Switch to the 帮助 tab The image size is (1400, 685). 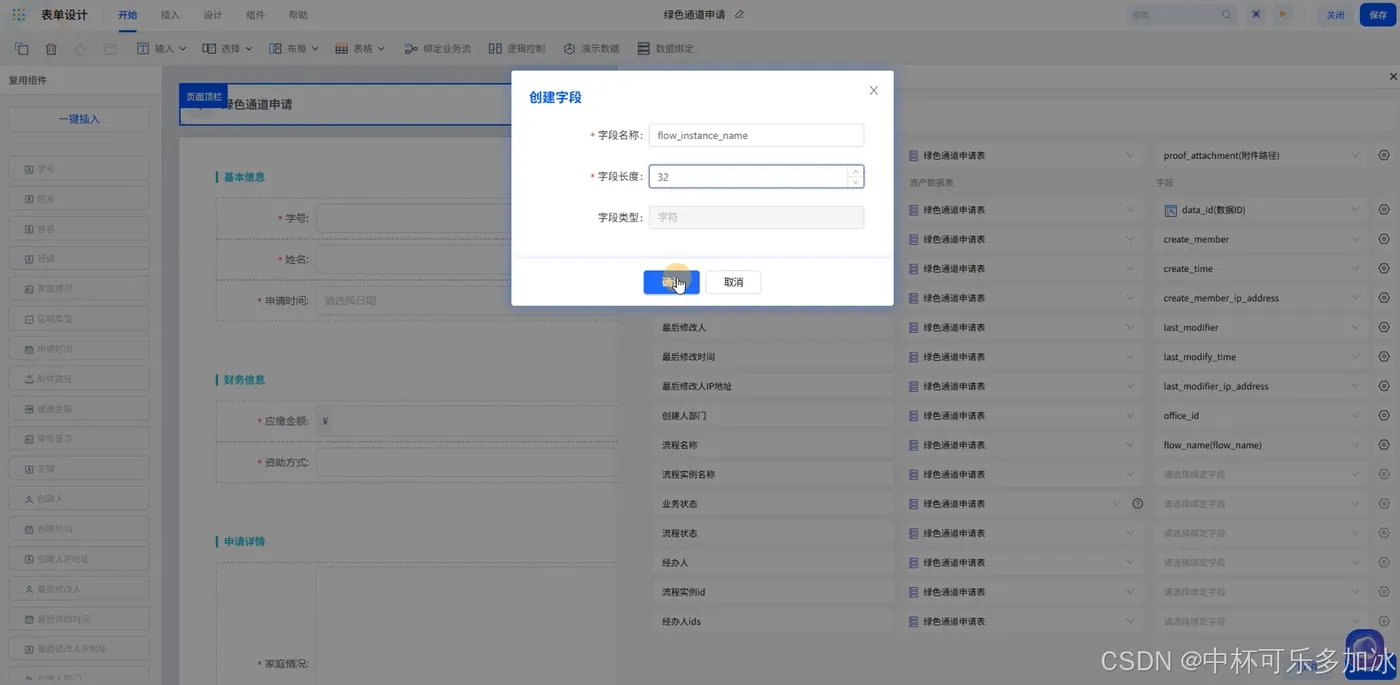point(298,15)
